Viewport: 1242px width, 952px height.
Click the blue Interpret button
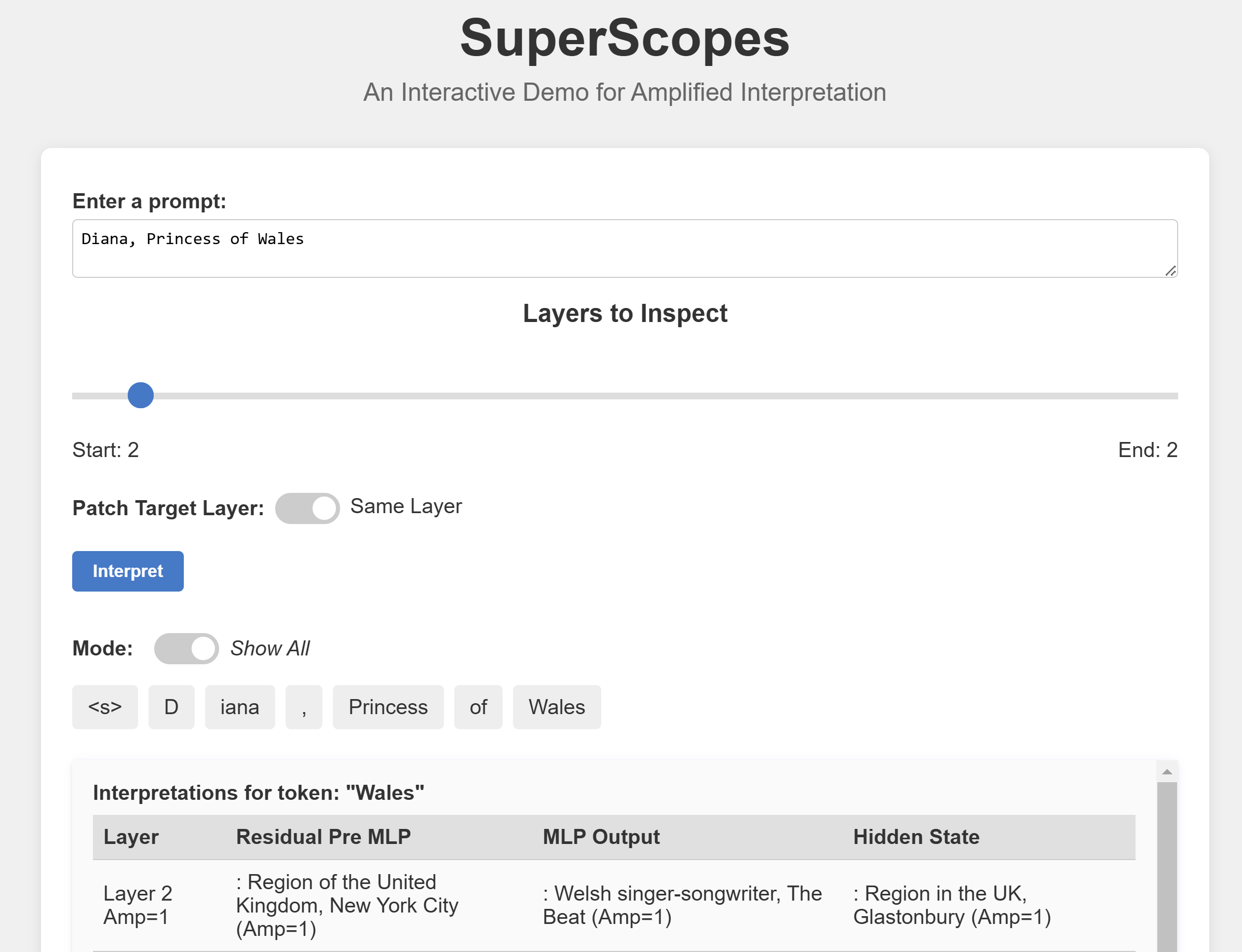(128, 571)
